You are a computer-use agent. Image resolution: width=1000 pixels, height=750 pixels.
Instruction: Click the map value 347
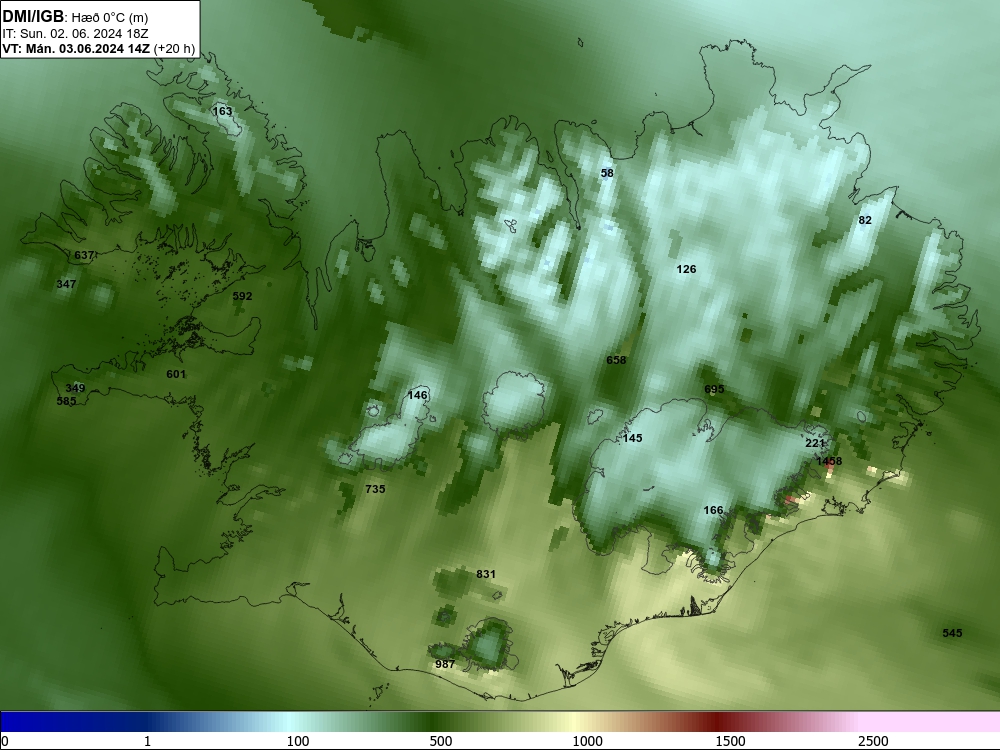click(66, 284)
